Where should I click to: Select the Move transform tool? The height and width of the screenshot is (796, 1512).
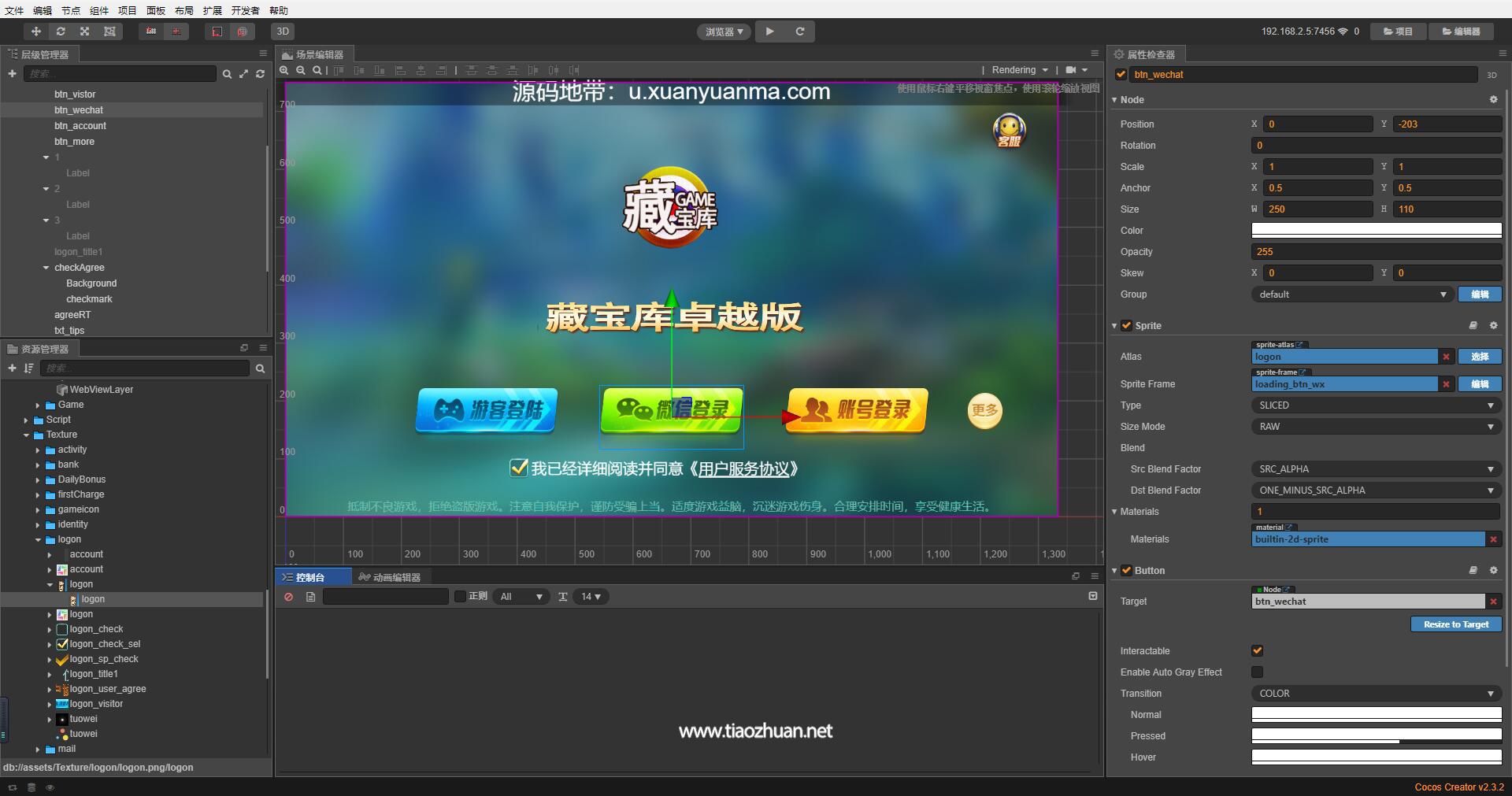click(x=35, y=31)
